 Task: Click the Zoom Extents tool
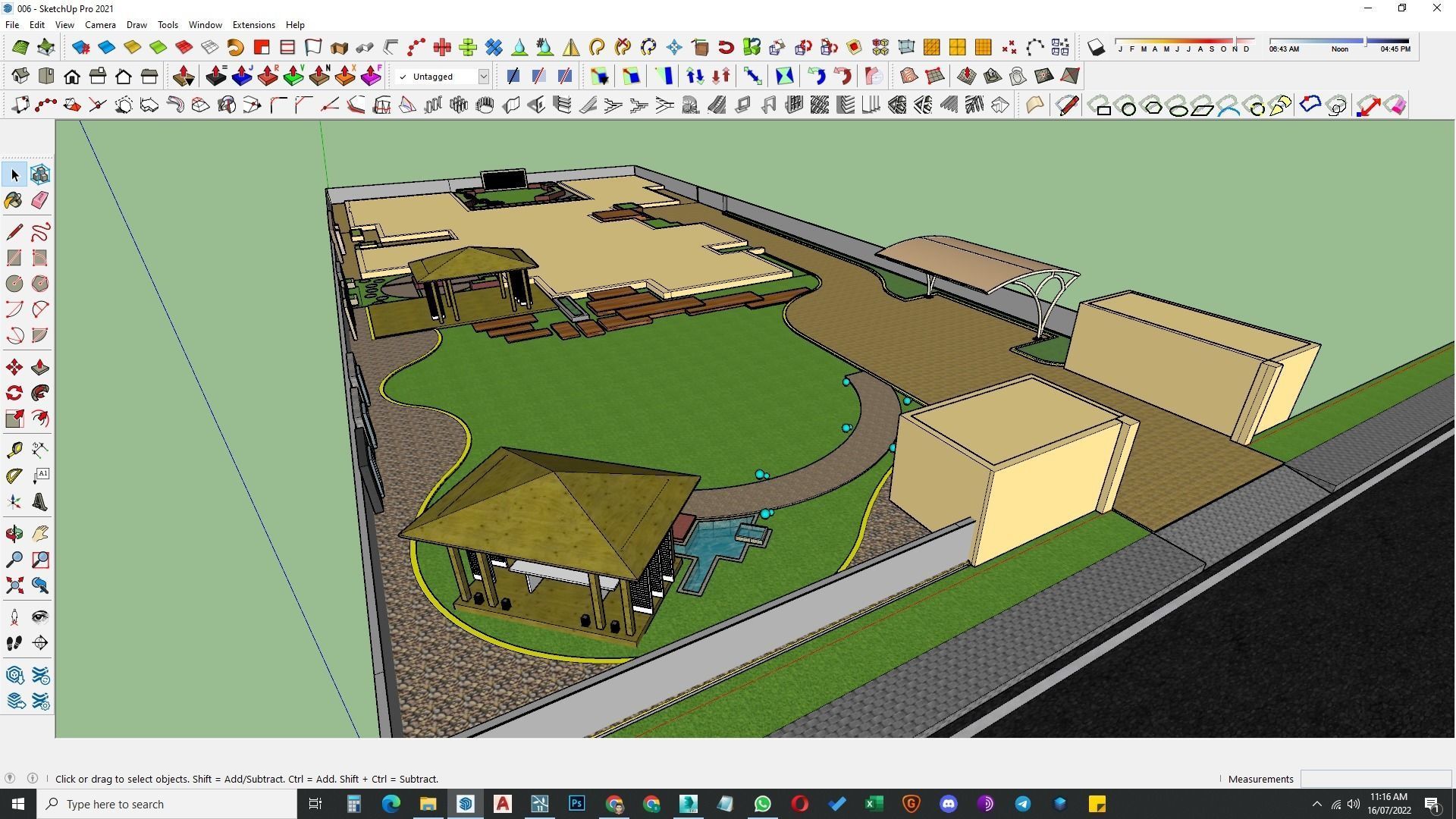14,585
